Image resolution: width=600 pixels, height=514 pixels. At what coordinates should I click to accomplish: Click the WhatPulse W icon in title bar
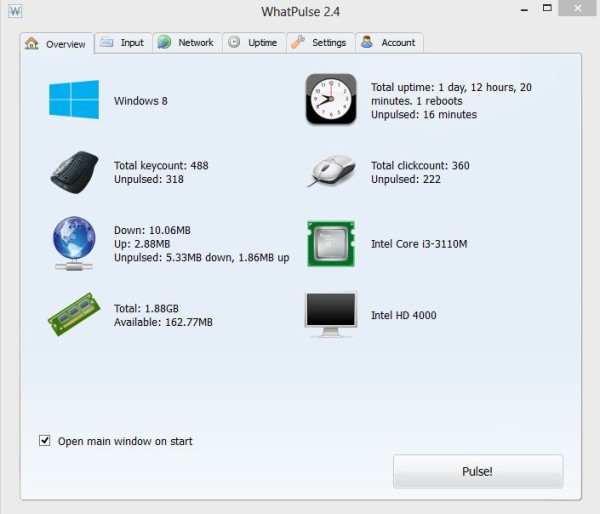(x=15, y=11)
